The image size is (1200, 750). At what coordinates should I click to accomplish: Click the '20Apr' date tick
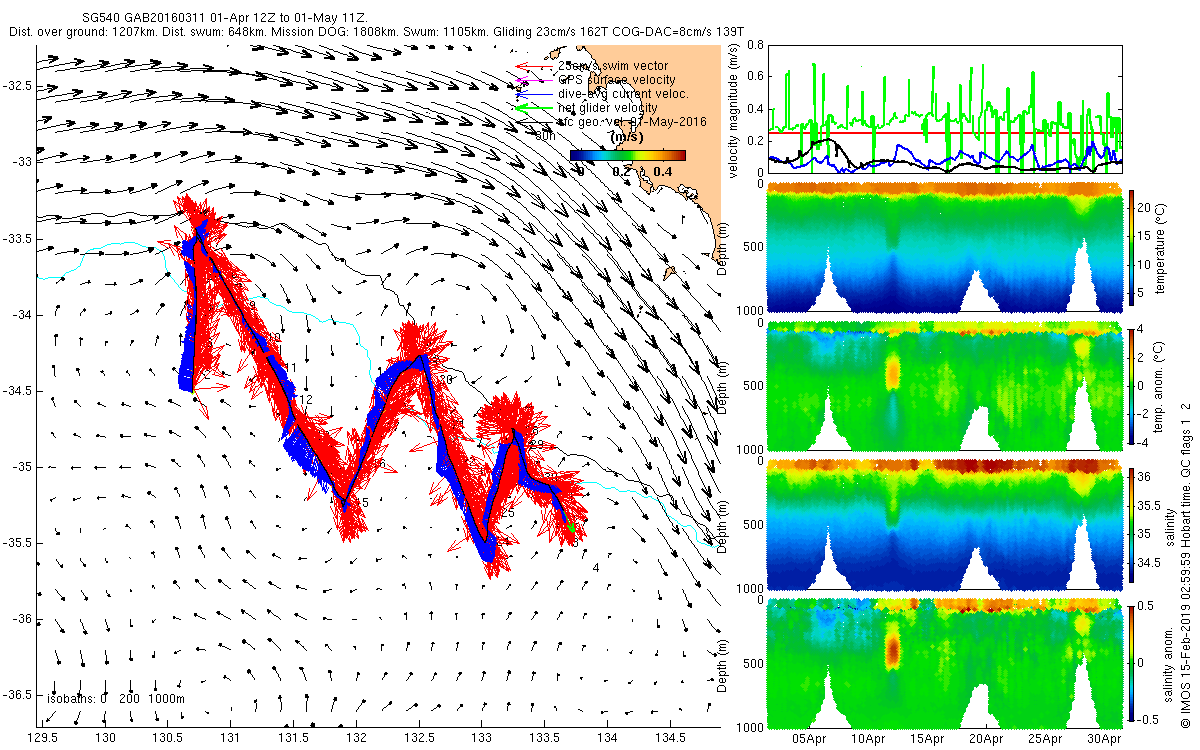coord(986,739)
